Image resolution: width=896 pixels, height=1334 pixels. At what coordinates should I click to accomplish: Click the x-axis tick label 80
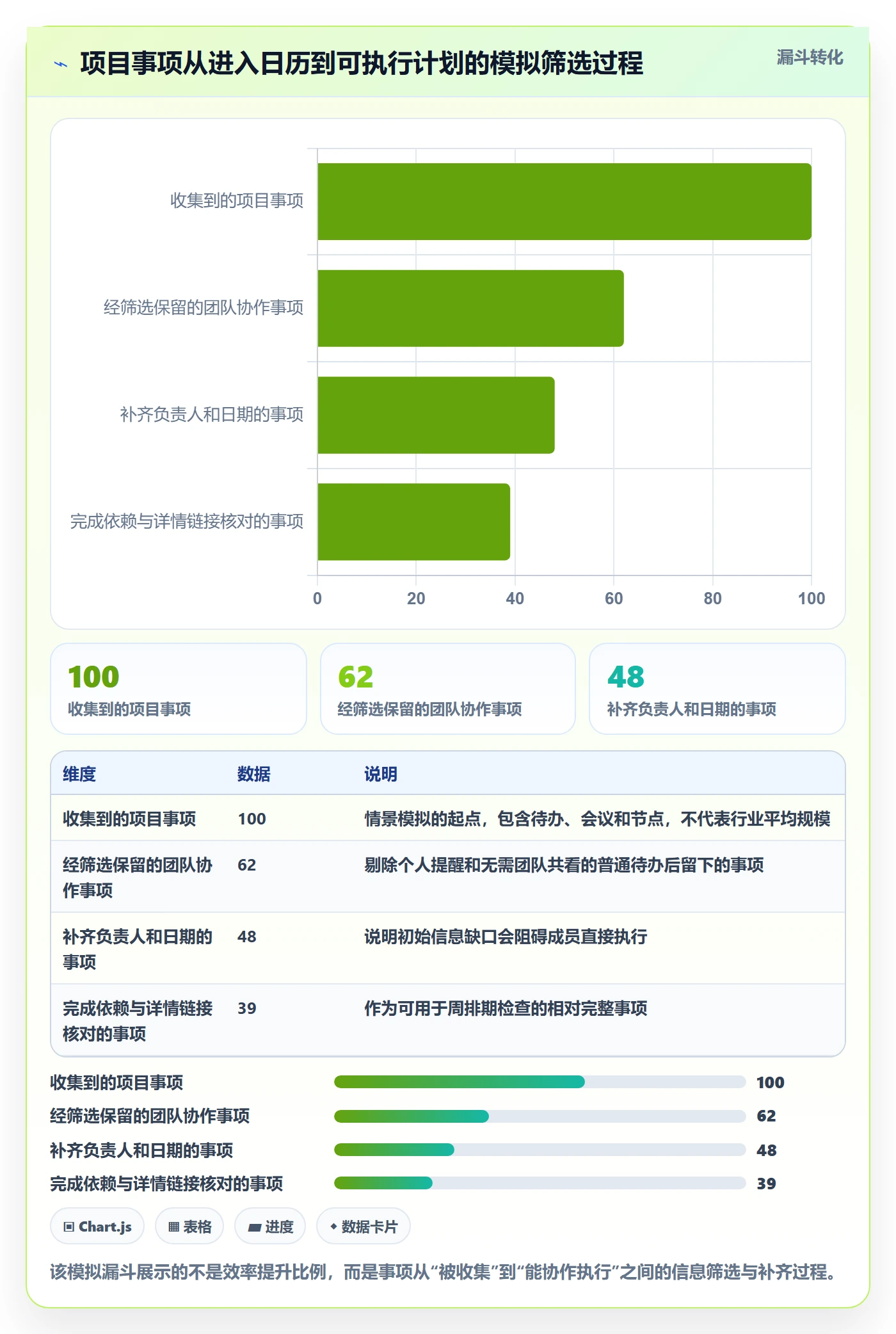pyautogui.click(x=712, y=599)
